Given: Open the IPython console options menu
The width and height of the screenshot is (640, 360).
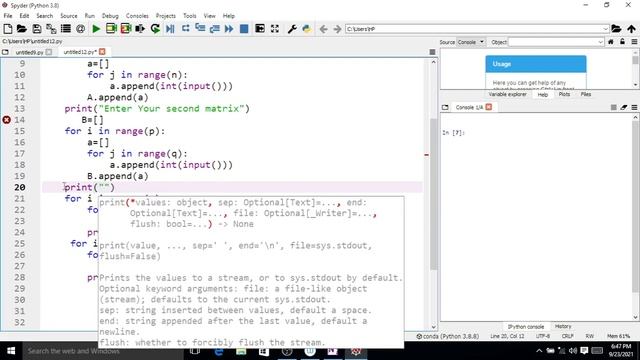Looking at the screenshot, I should click(634, 107).
